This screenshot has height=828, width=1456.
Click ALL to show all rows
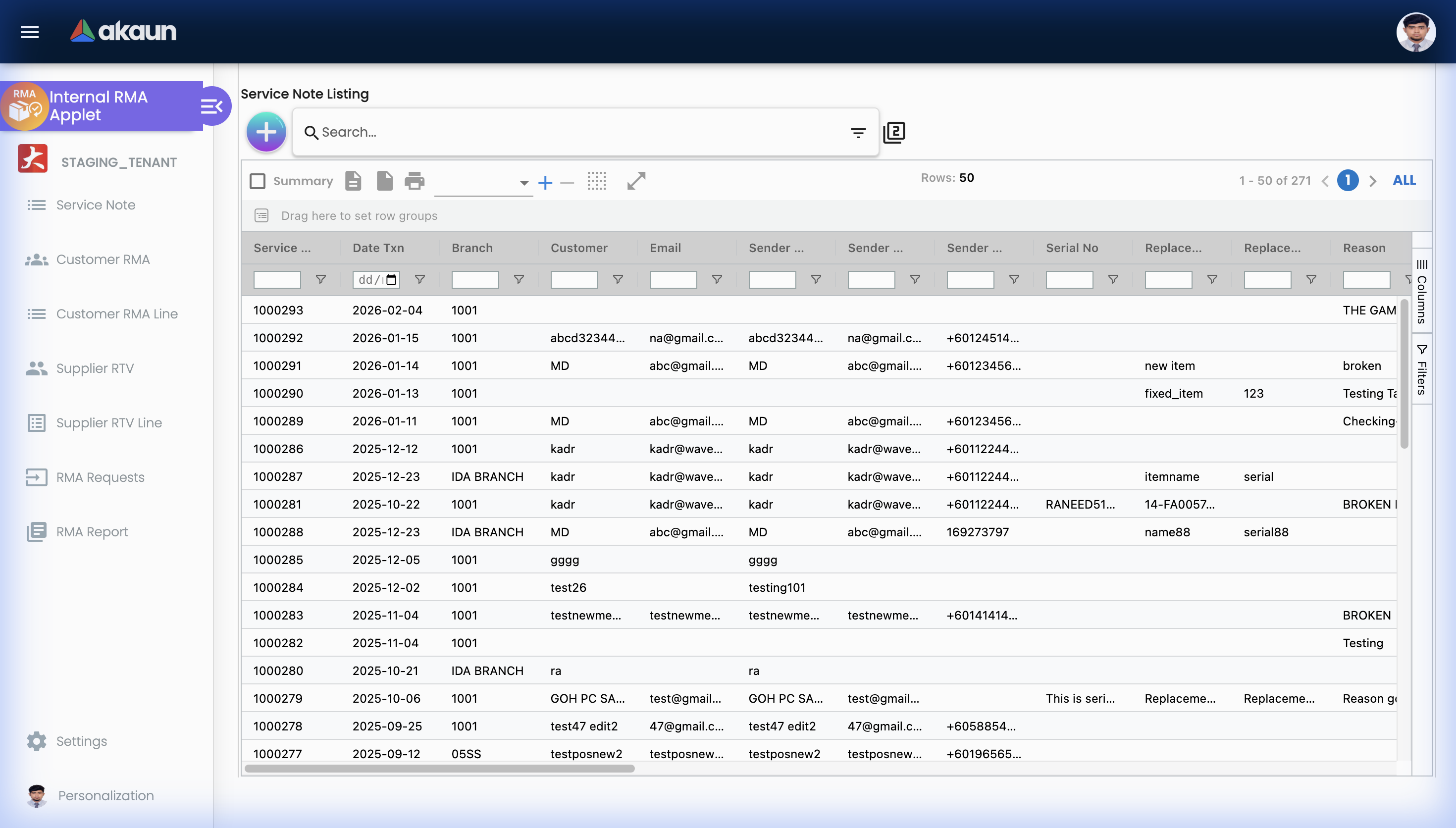tap(1404, 180)
